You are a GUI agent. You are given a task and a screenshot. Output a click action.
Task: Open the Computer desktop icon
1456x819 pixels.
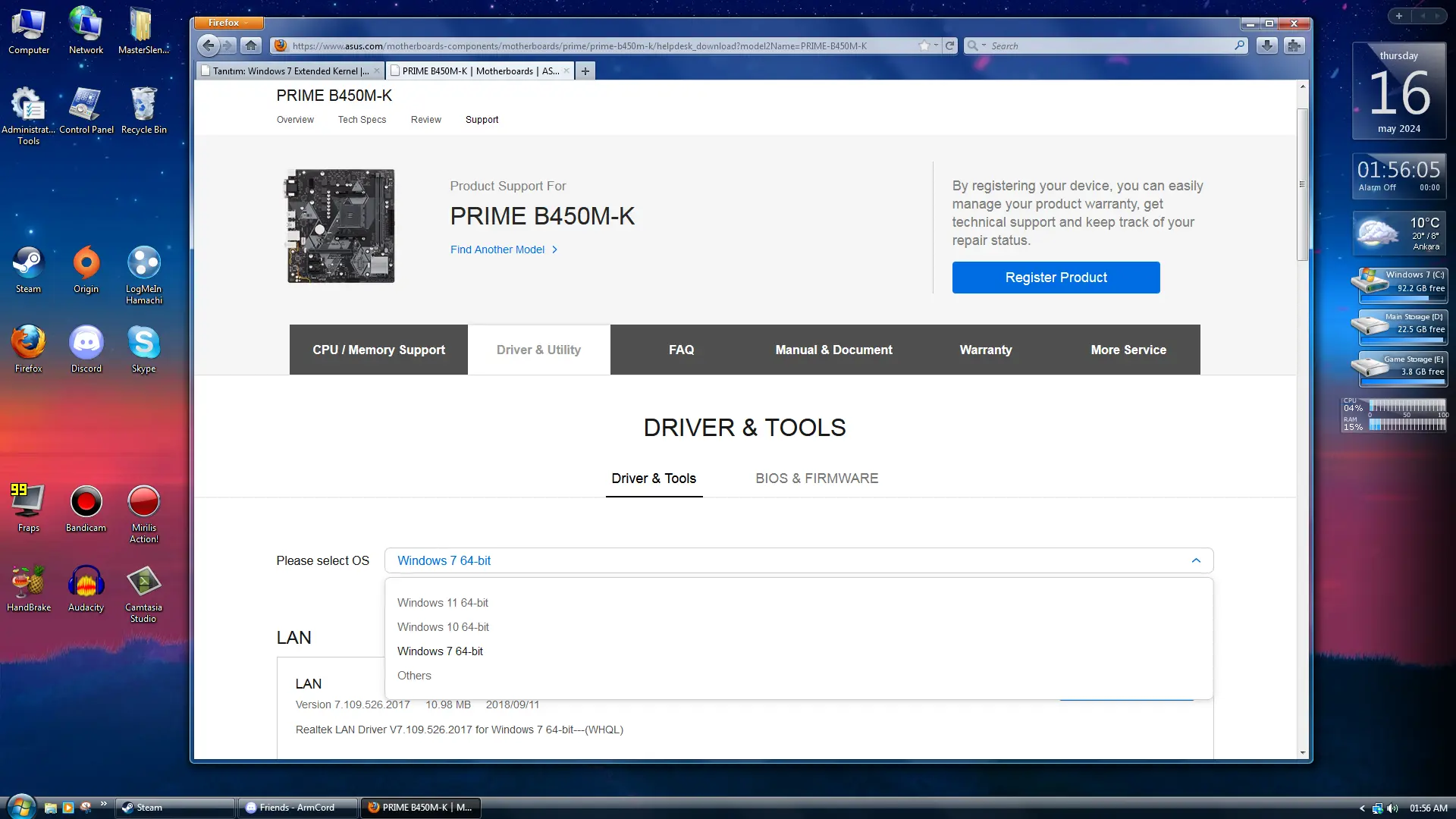(29, 31)
